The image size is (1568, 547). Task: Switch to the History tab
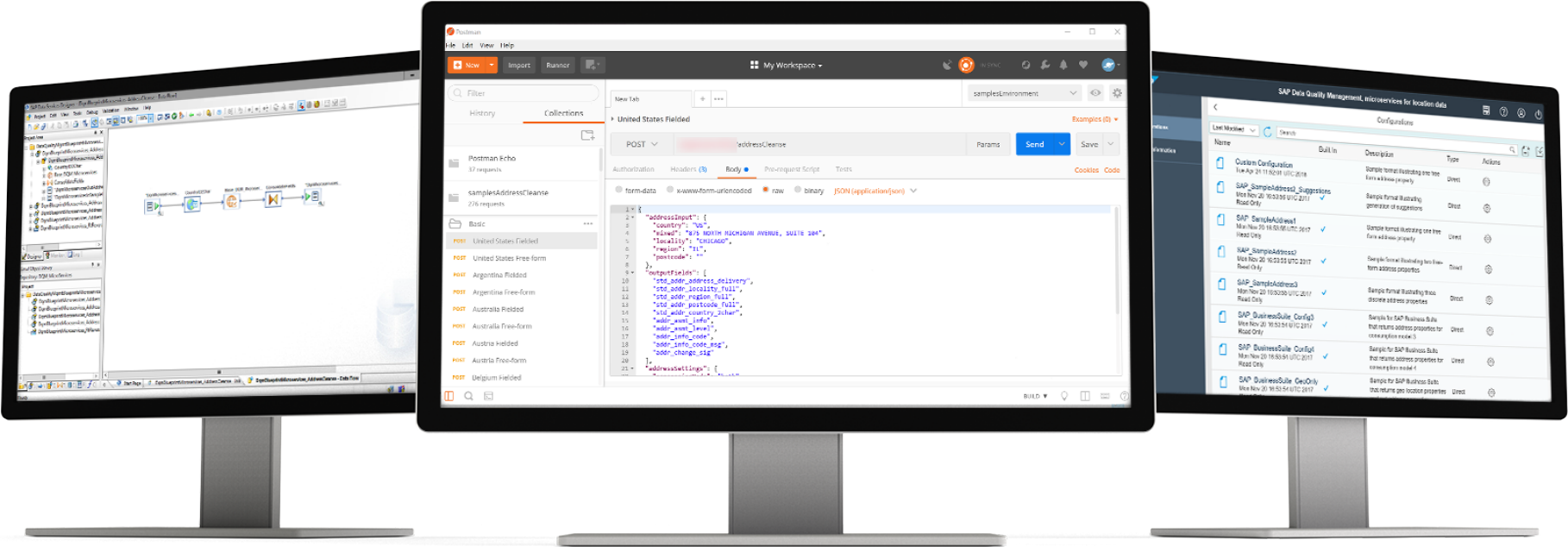(x=482, y=113)
